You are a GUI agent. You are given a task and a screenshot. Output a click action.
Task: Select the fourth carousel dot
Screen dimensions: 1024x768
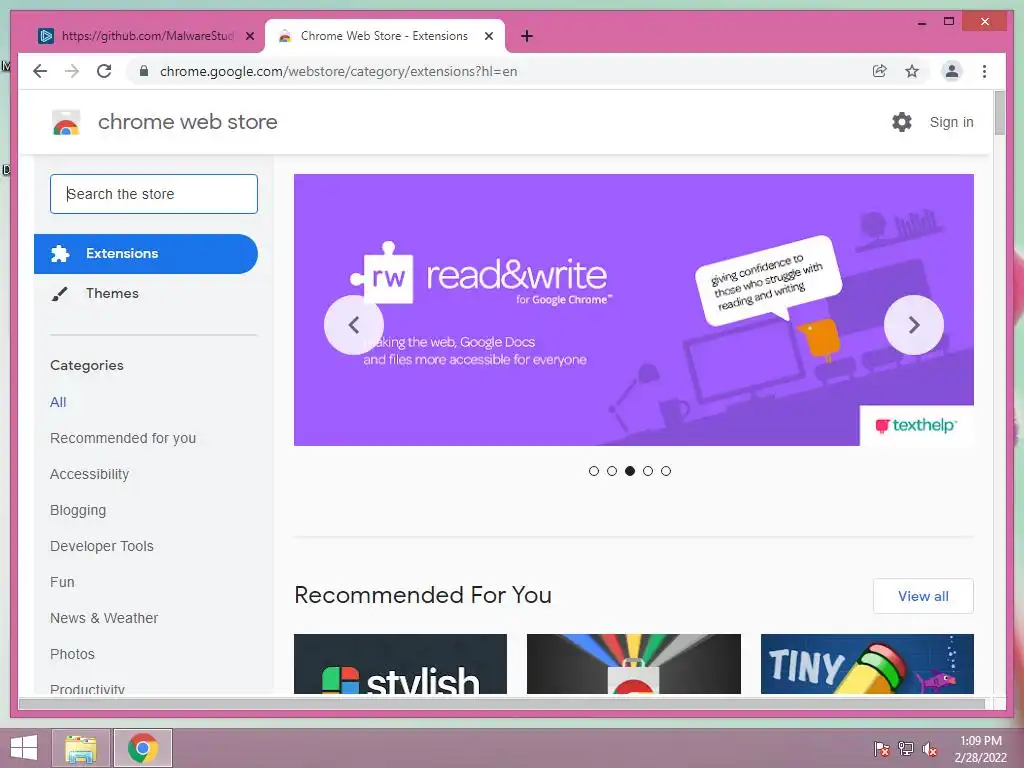(648, 471)
